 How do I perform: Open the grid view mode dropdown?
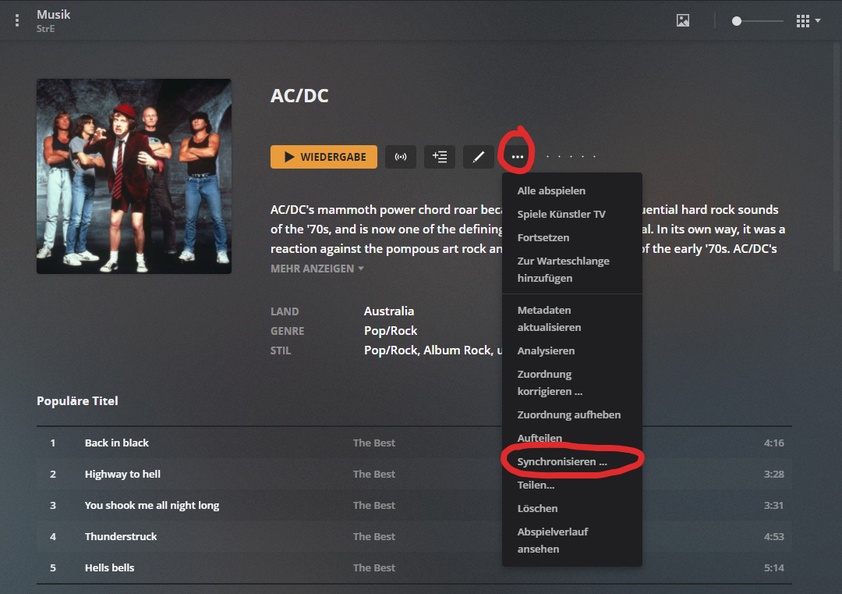808,21
